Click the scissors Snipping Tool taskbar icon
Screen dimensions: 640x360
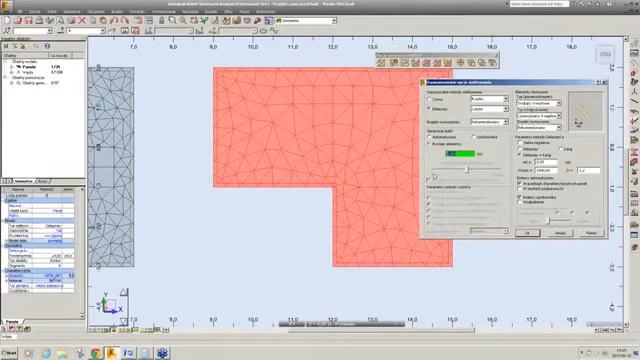[x=79, y=353]
